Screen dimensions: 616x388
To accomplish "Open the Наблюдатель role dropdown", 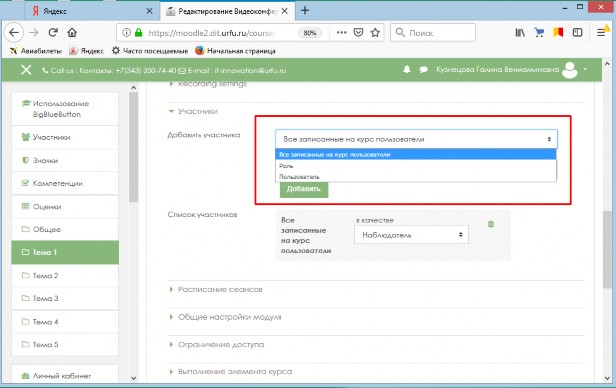I will point(411,235).
